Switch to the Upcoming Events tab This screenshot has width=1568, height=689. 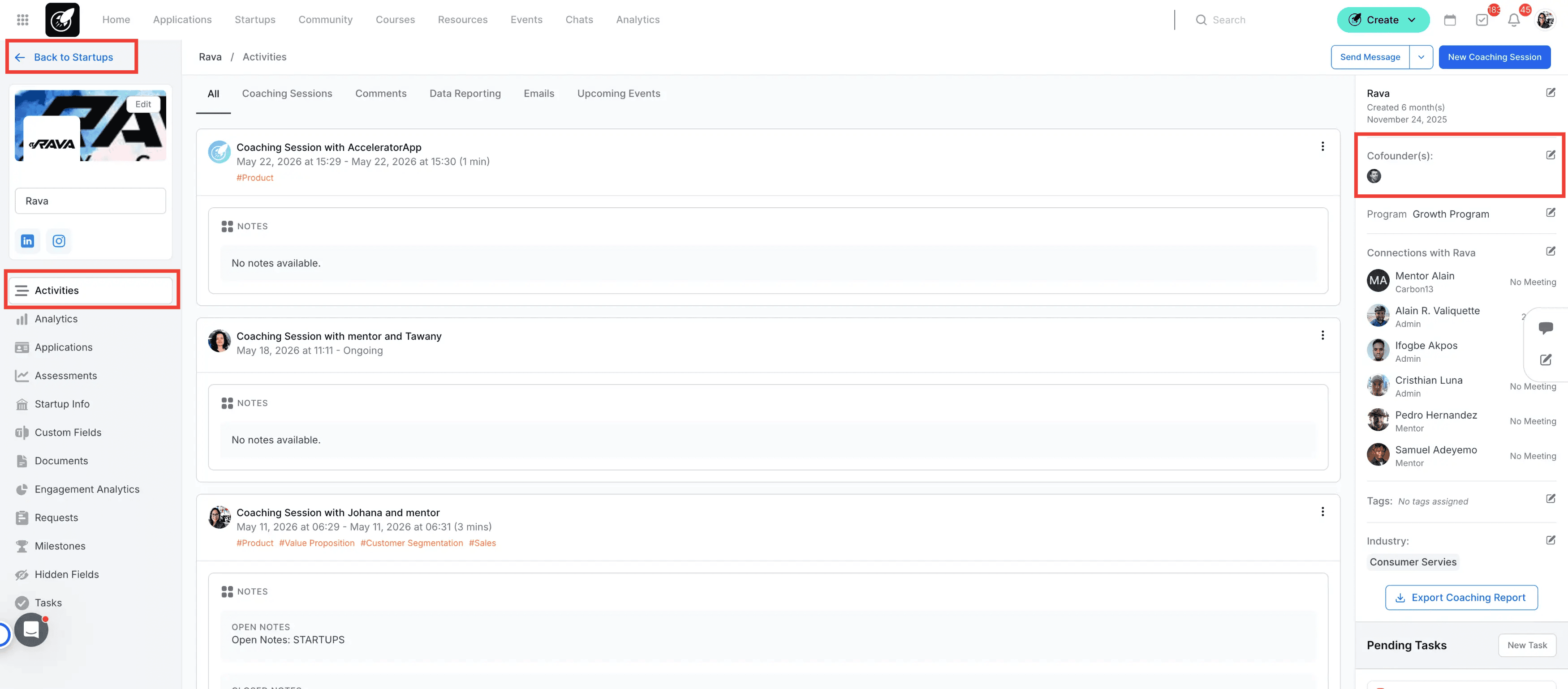click(618, 94)
